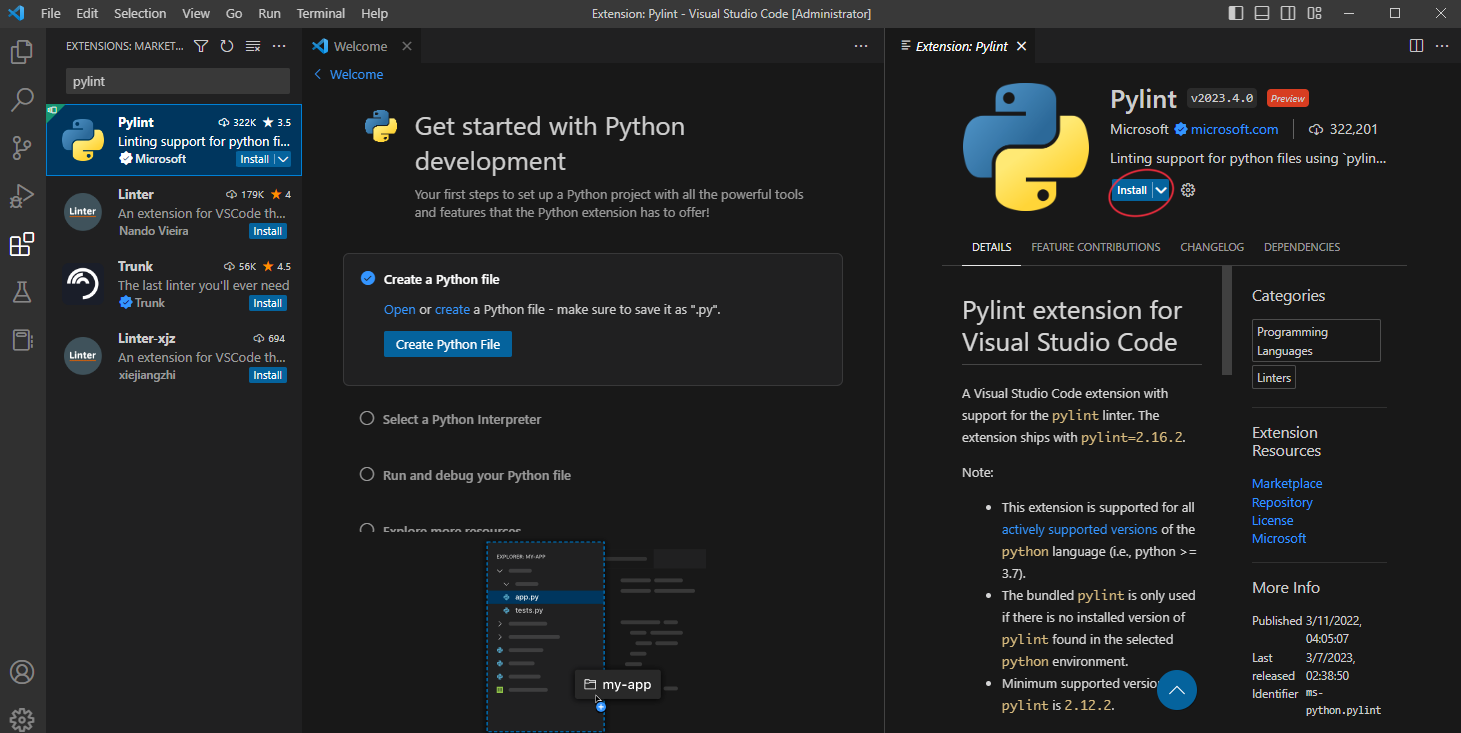This screenshot has width=1461, height=733.
Task: Click the 'create' link for a Python file
Action: [x=452, y=309]
